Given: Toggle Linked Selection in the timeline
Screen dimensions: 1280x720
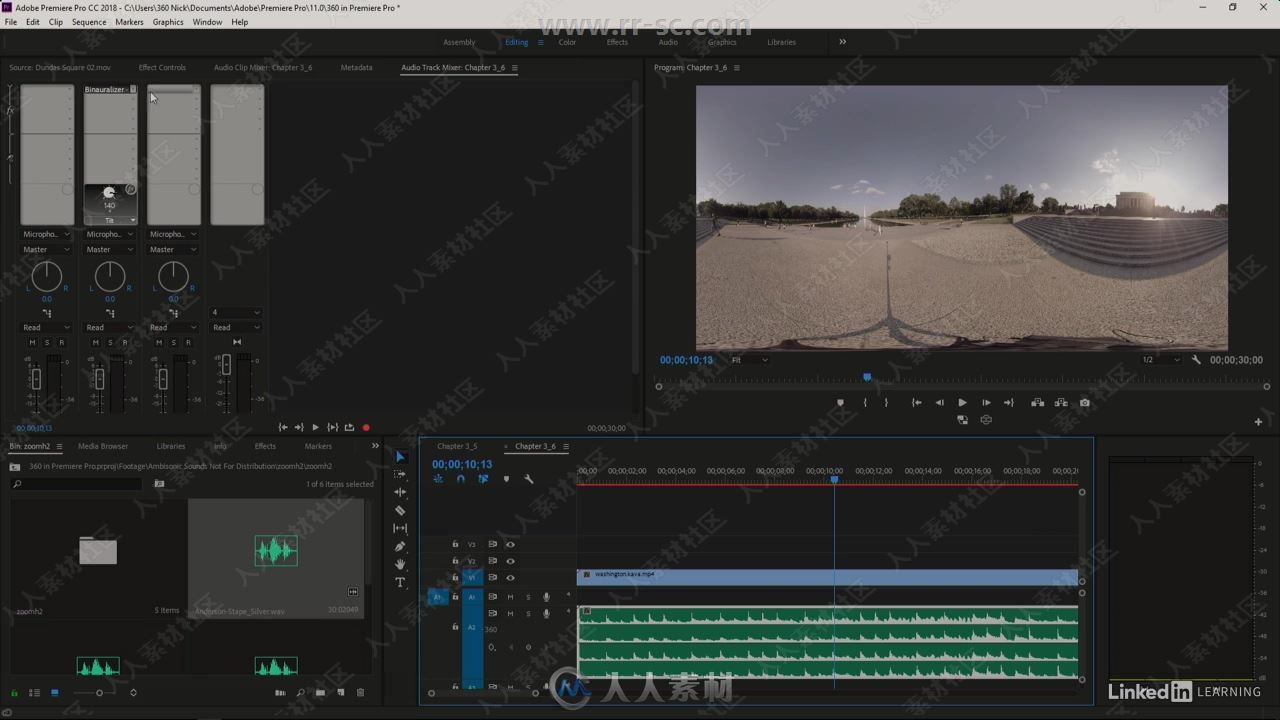Looking at the screenshot, I should pyautogui.click(x=483, y=479).
